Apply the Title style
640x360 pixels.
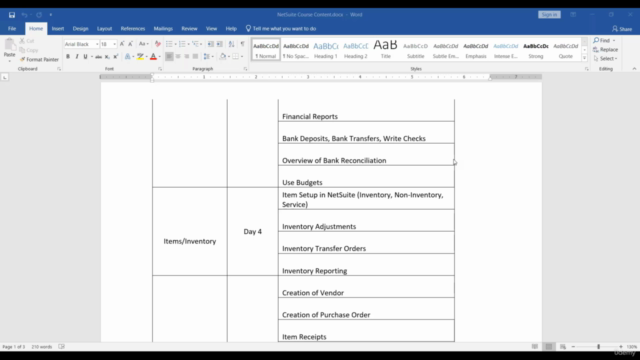tap(386, 50)
